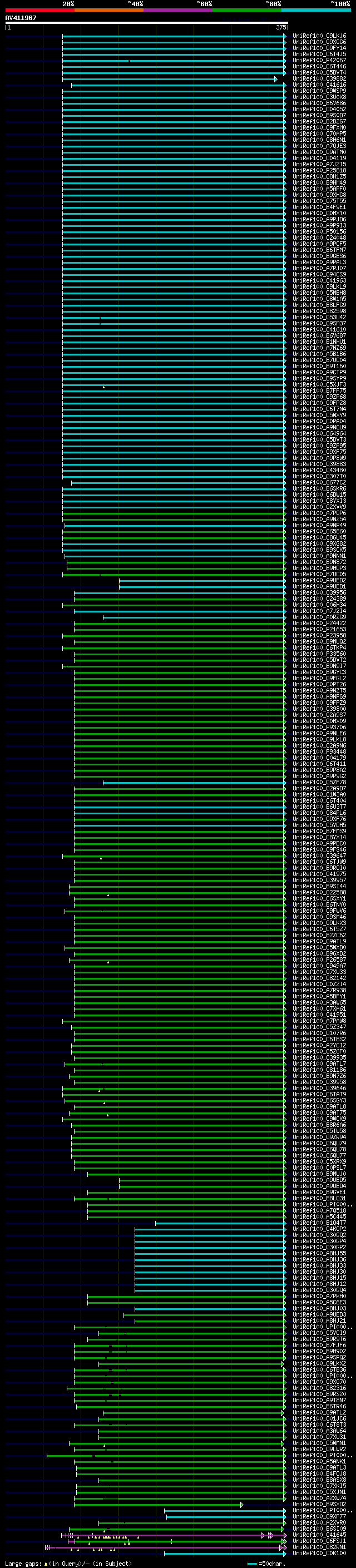This screenshot has height=1568, width=356.
Task: Click the 375 end position marker
Action: click(x=281, y=27)
